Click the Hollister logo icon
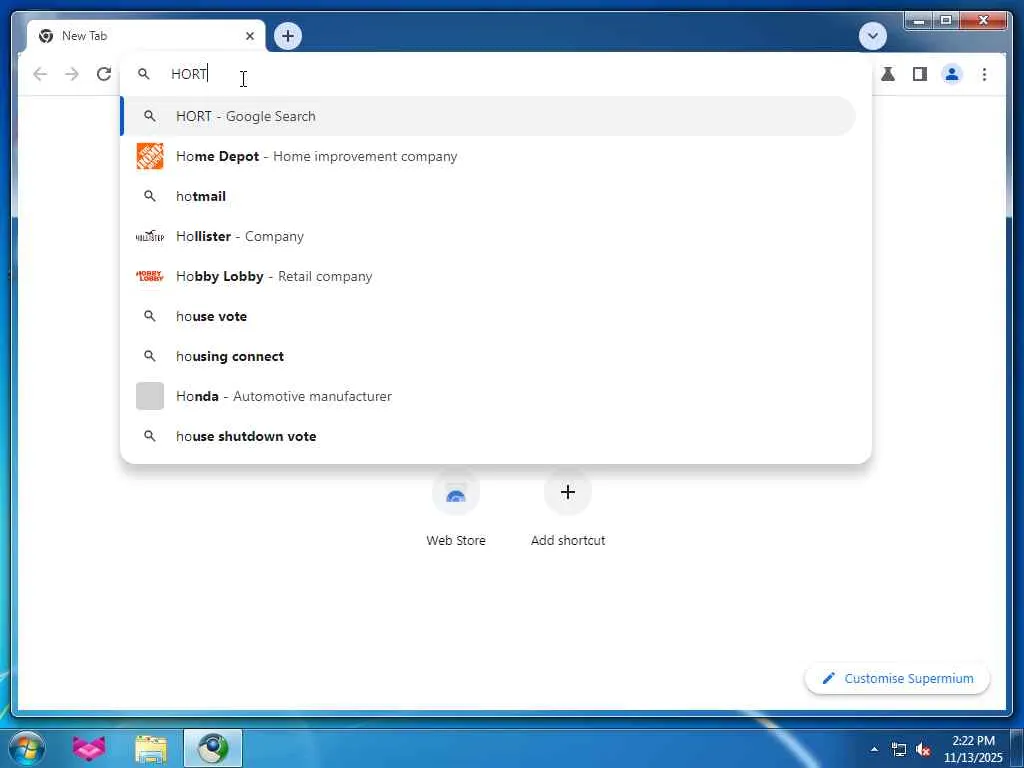Screen dimensions: 1024x768 [x=150, y=236]
